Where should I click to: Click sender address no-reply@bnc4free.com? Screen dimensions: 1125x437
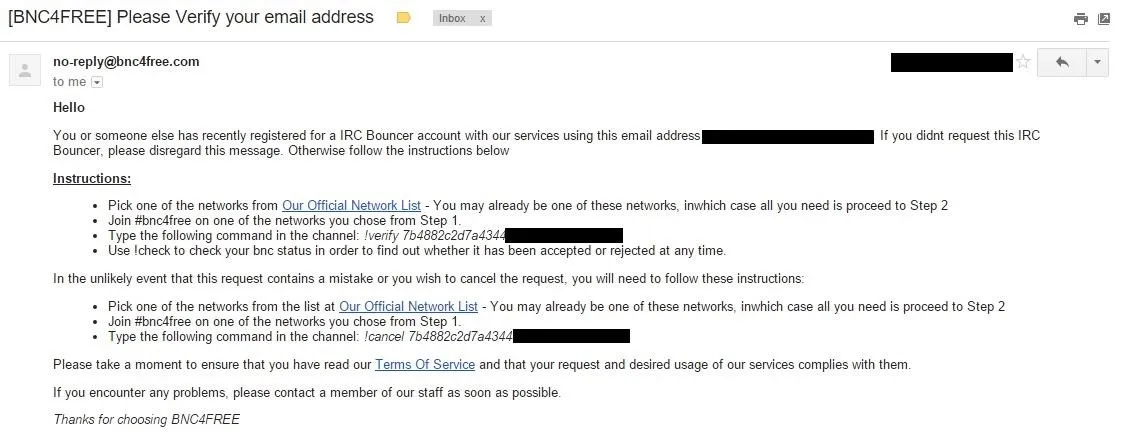[126, 62]
